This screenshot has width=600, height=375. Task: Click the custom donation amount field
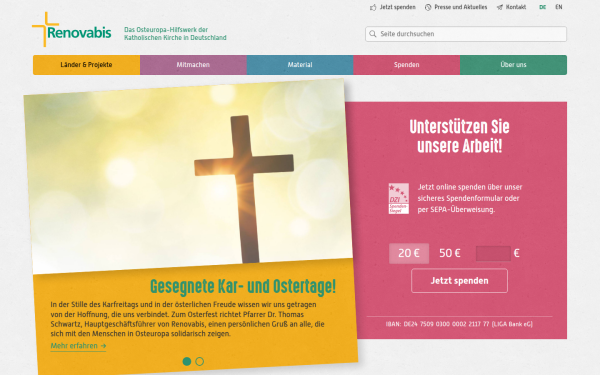[493, 253]
